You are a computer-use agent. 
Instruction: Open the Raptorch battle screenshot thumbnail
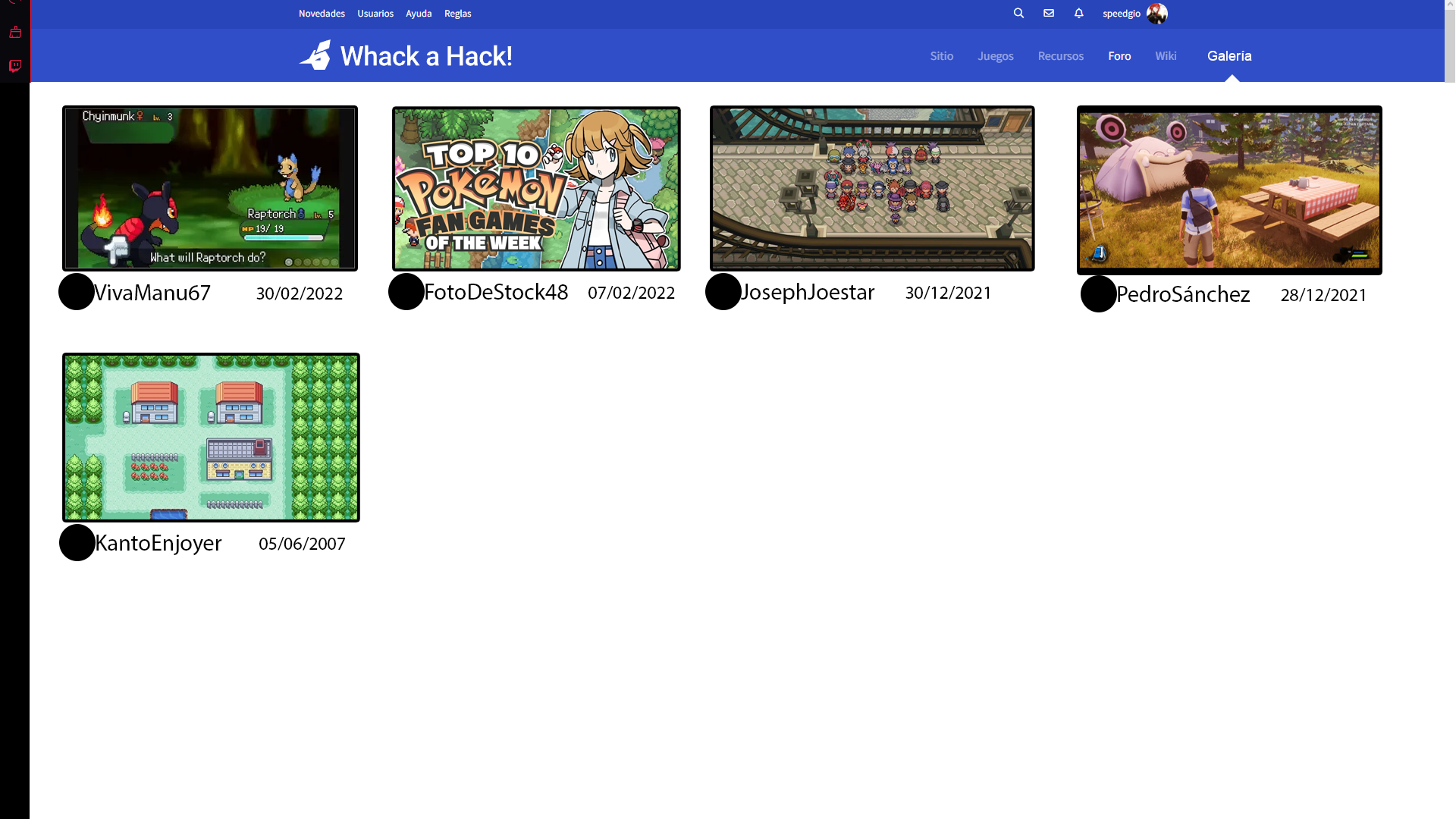[210, 189]
